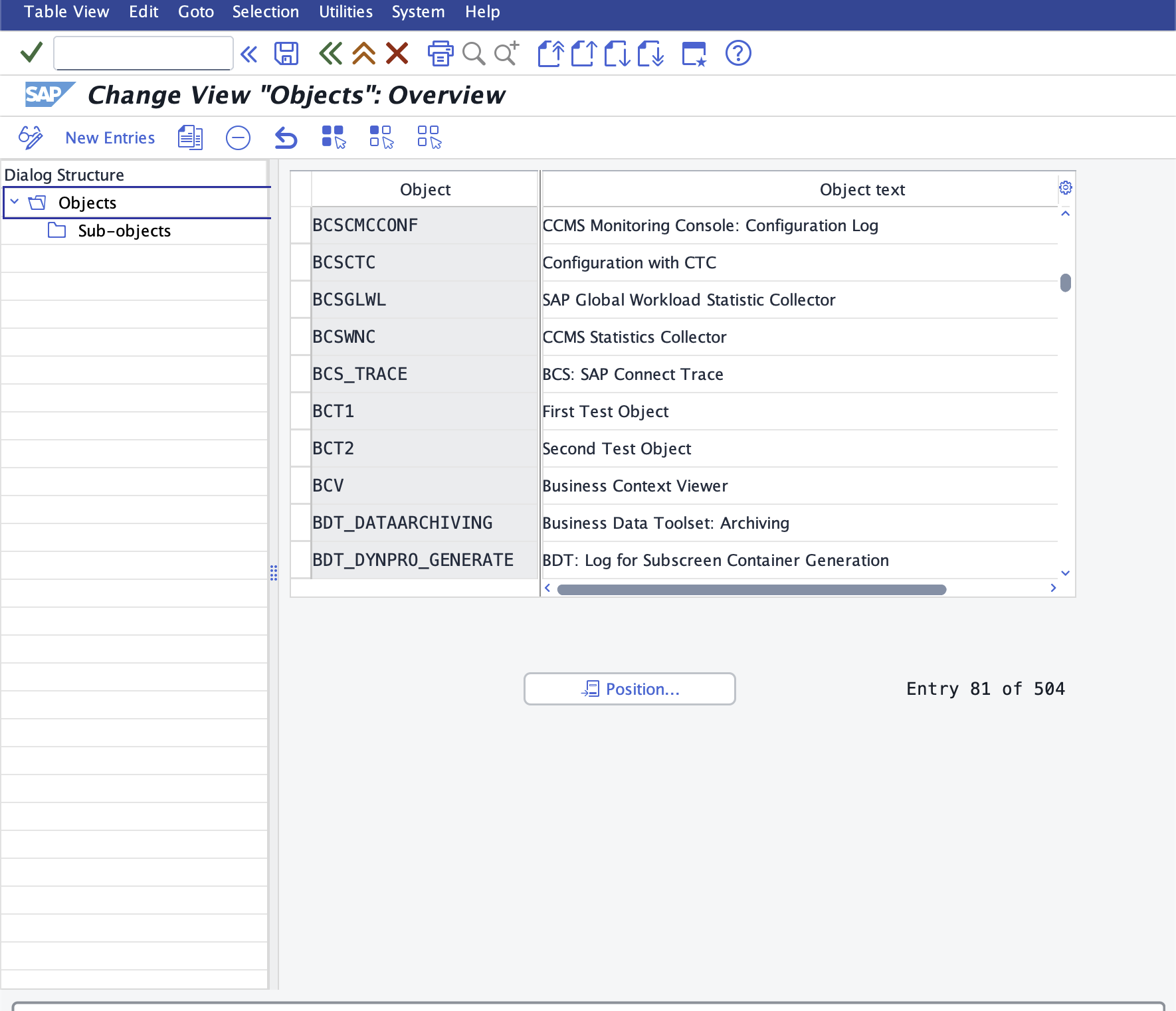This screenshot has width=1176, height=1011.
Task: Click the green Back double-arrow icon
Action: pyautogui.click(x=330, y=53)
